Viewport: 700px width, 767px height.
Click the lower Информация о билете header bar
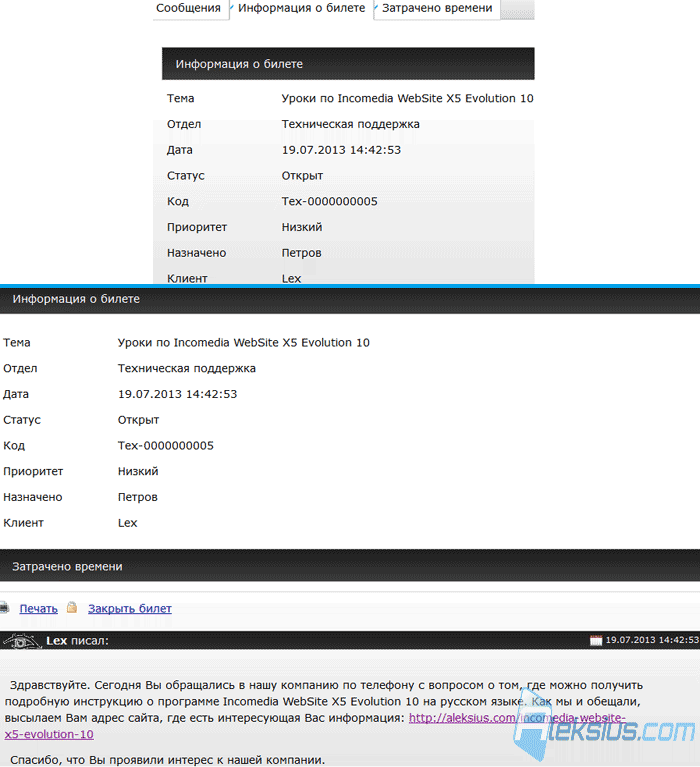point(350,299)
